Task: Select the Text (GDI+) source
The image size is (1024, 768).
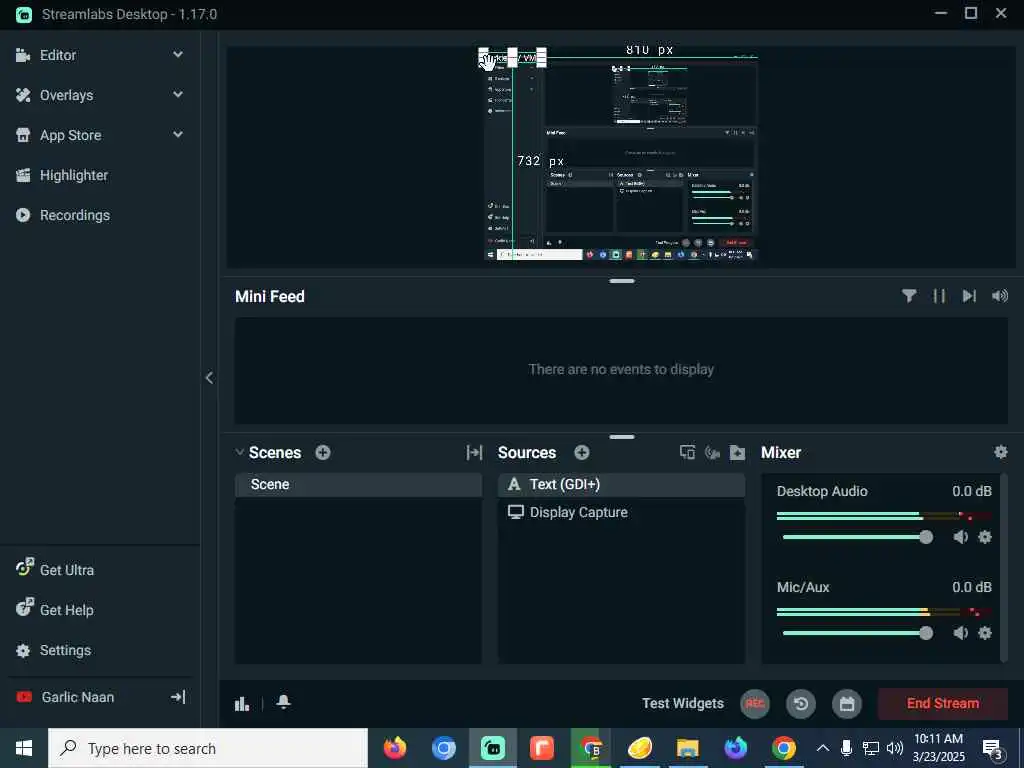Action: pyautogui.click(x=621, y=485)
